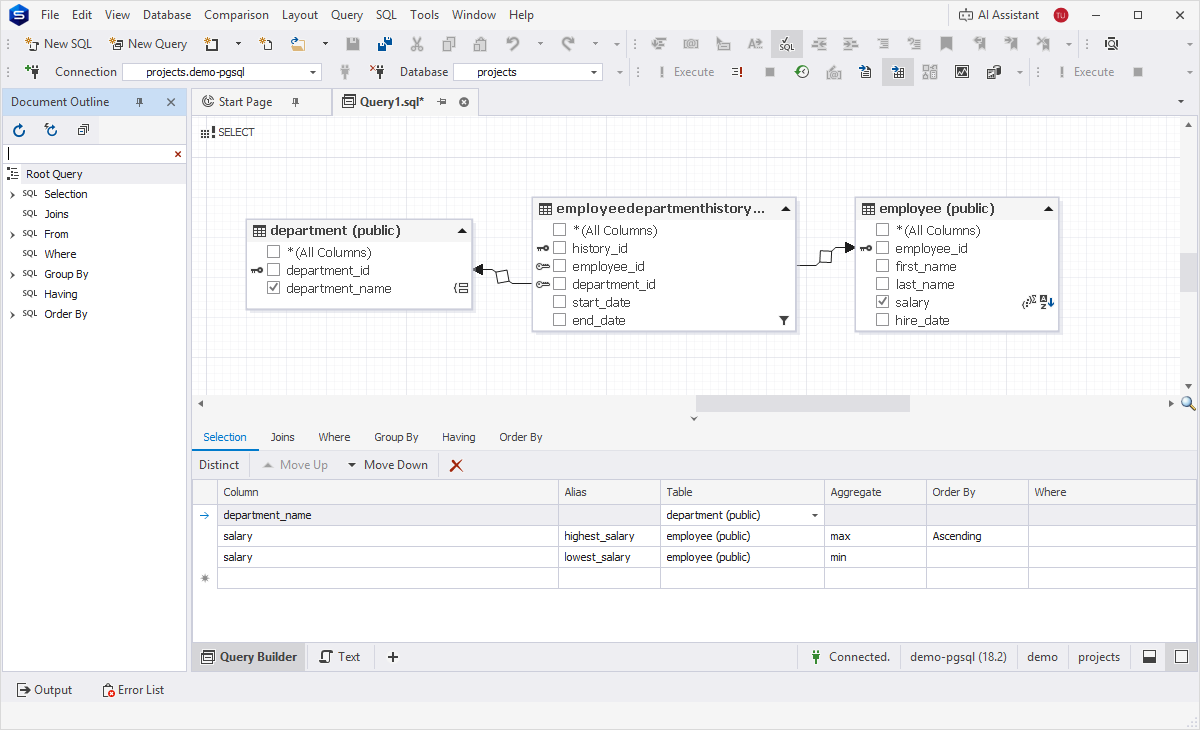Image resolution: width=1200 pixels, height=730 pixels.
Task: Click the New Query toolbar button
Action: point(148,44)
